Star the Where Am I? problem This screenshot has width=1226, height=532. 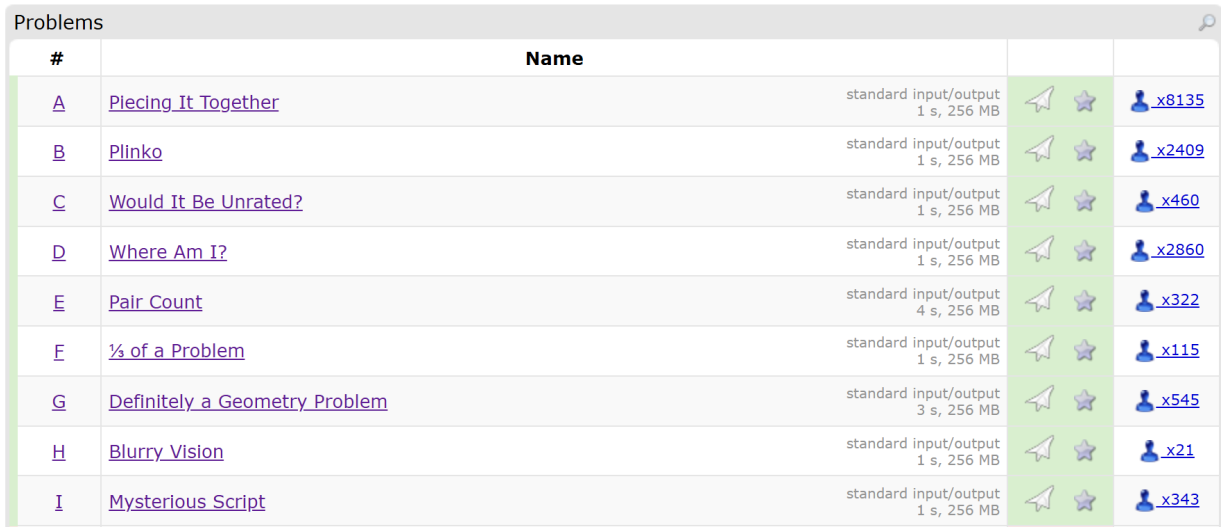coord(1085,251)
